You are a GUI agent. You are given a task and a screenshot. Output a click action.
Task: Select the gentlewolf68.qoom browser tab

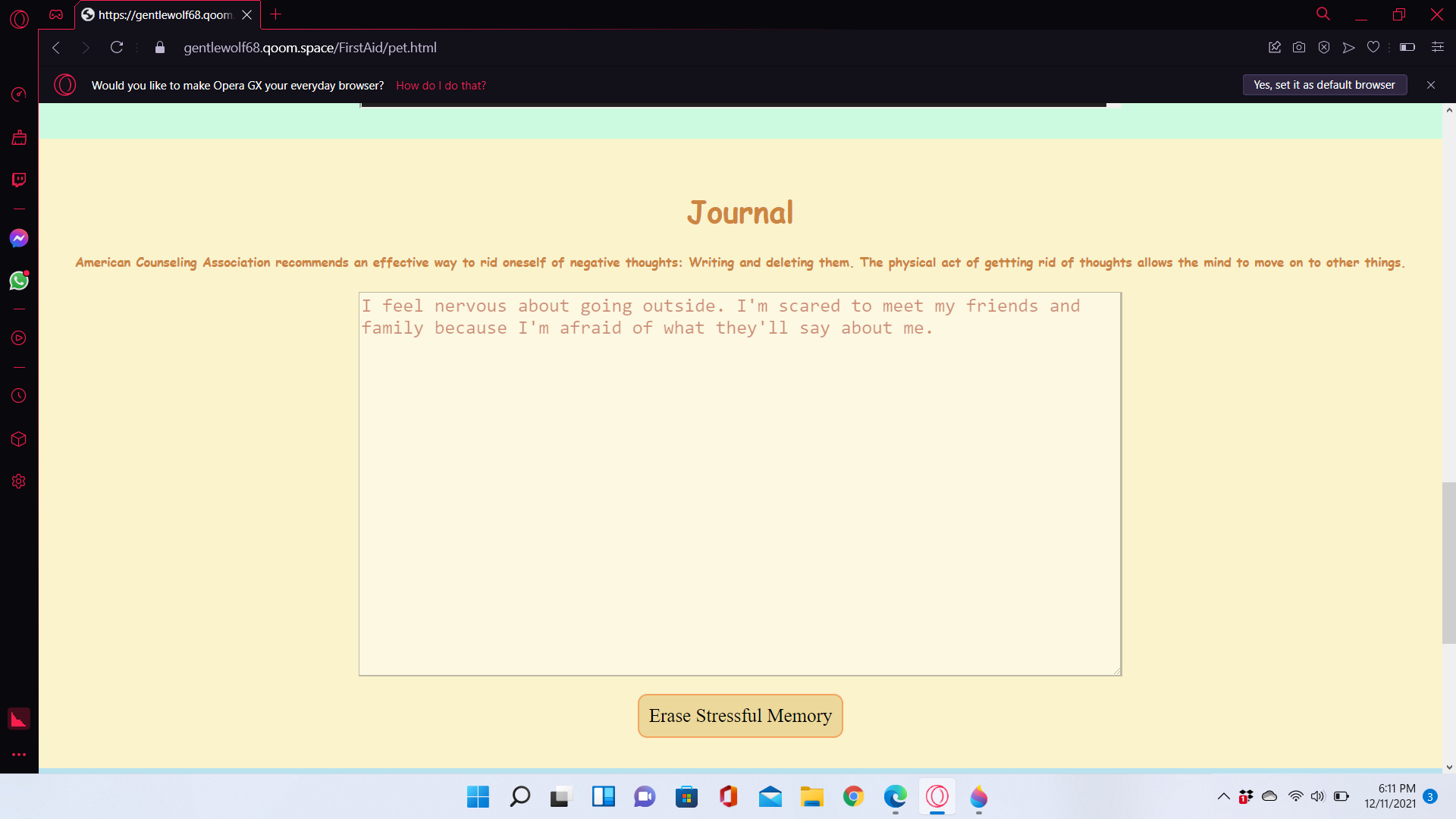click(x=163, y=14)
